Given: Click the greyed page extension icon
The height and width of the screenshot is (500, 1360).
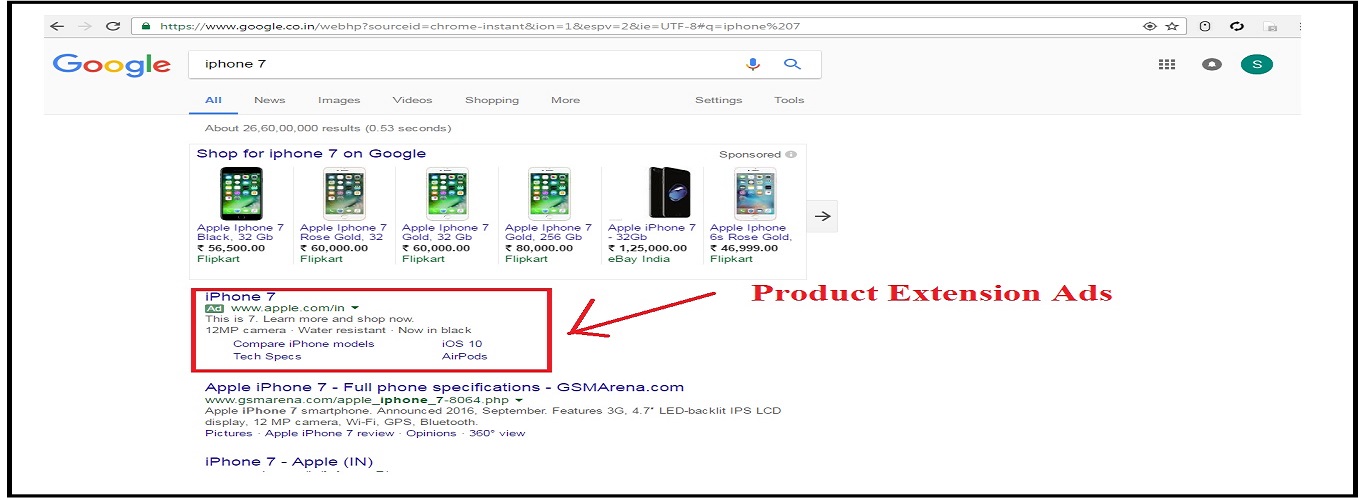Looking at the screenshot, I should click(1270, 27).
